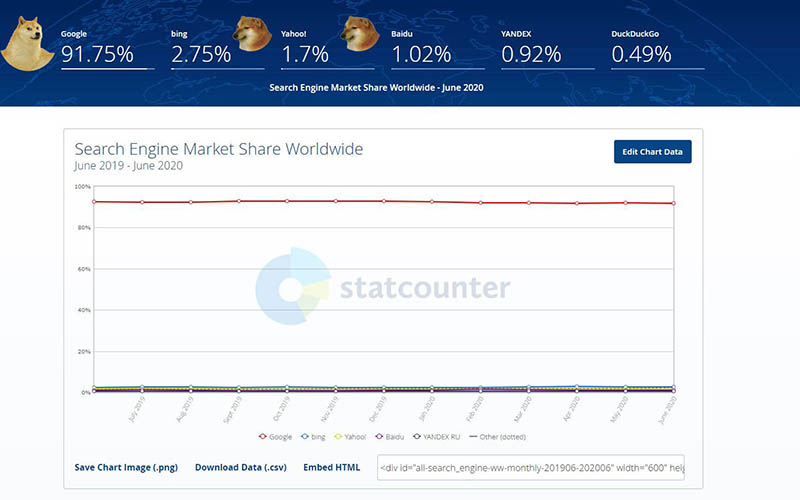This screenshot has width=800, height=500.
Task: Click the 100% y-axis label
Action: (83, 187)
